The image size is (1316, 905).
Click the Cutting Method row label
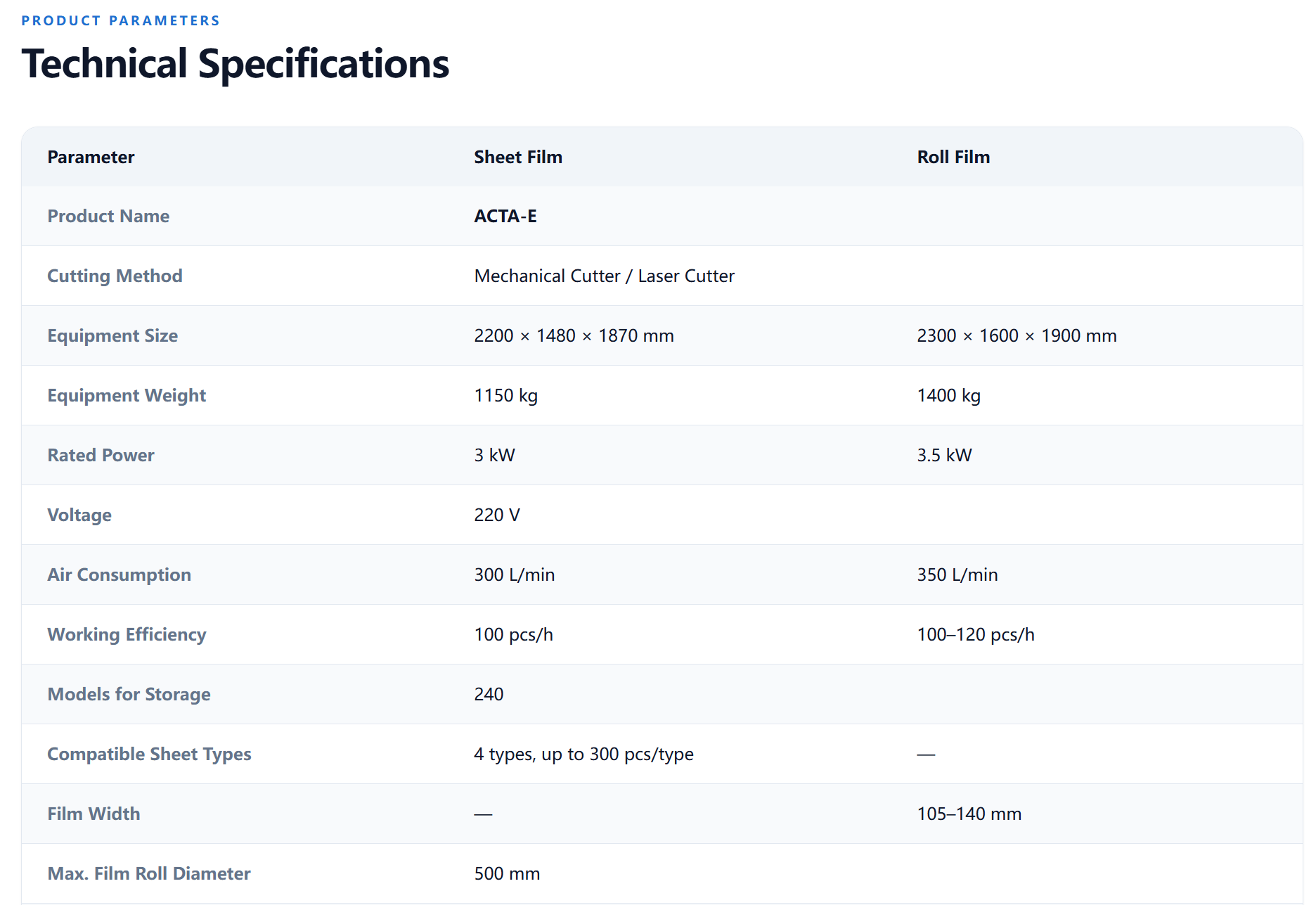click(115, 276)
